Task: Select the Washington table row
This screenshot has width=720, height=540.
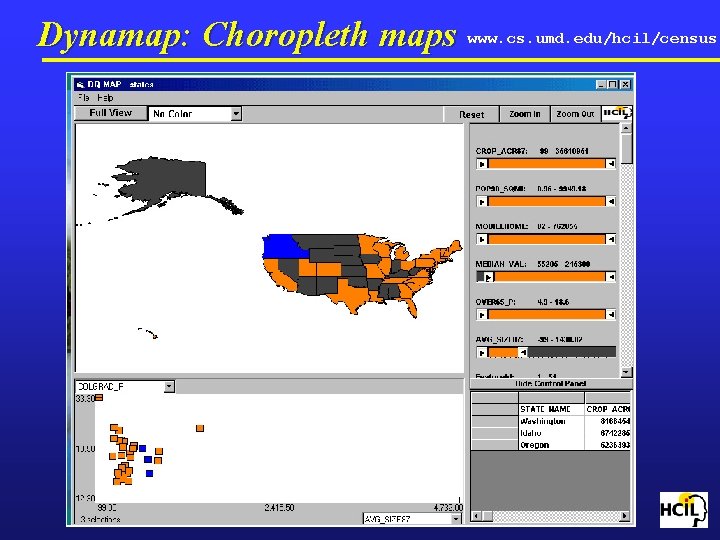Action: (x=551, y=421)
